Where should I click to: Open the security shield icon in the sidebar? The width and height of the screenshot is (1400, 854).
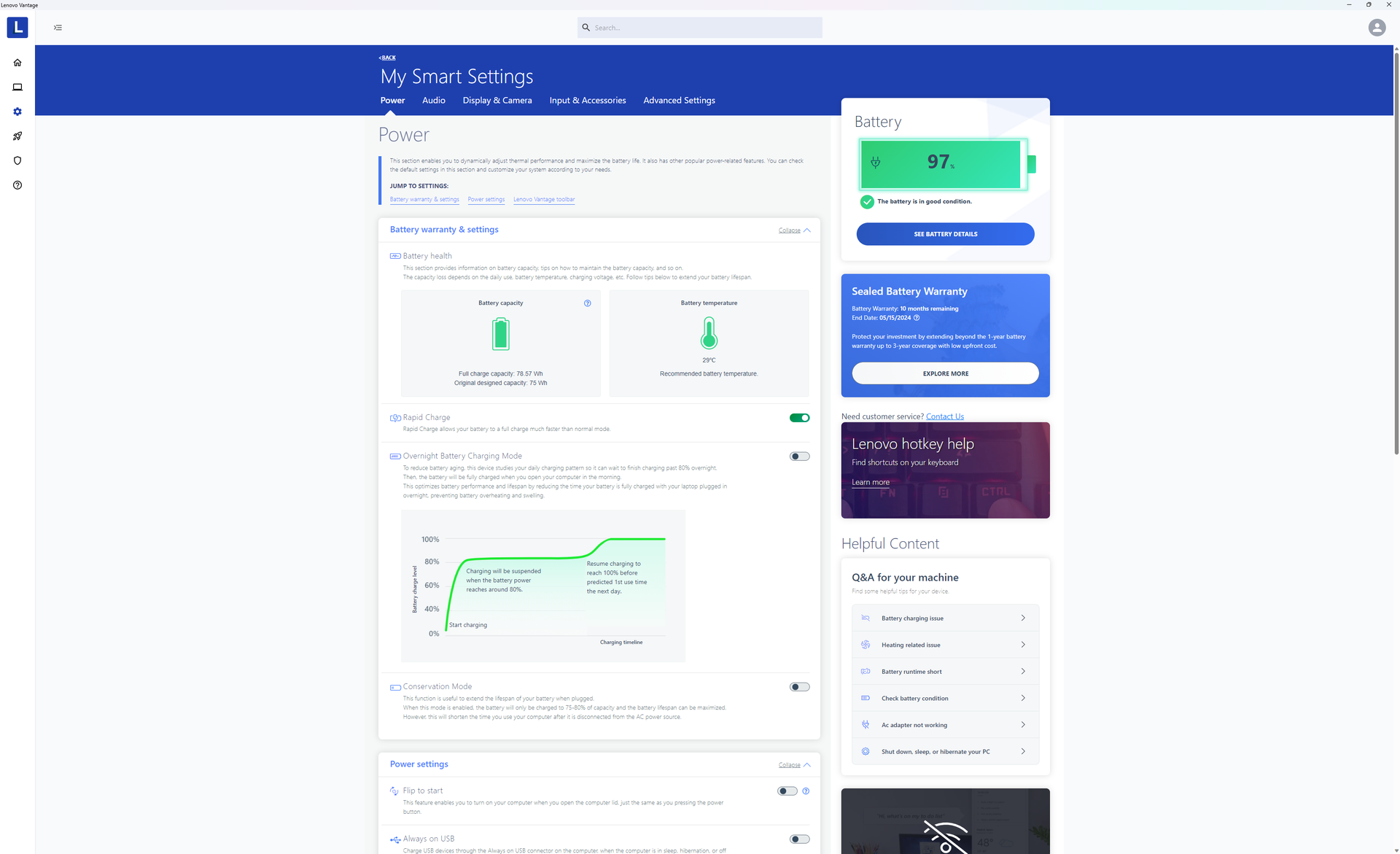(x=17, y=160)
